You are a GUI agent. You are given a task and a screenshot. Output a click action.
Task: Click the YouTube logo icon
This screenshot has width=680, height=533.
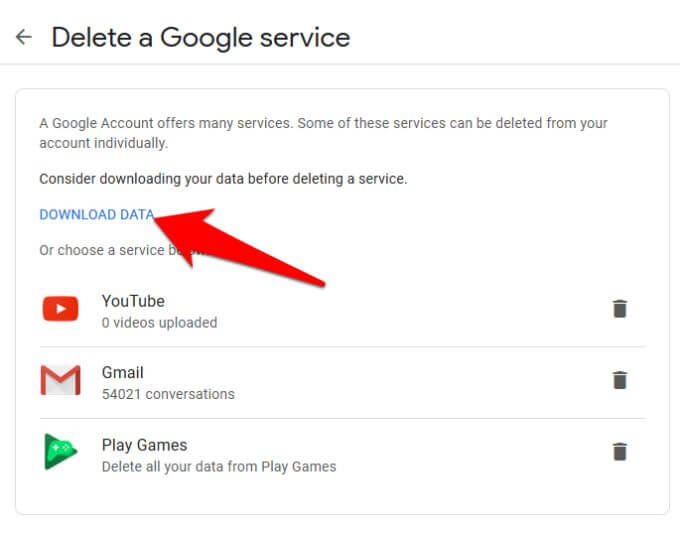point(60,310)
